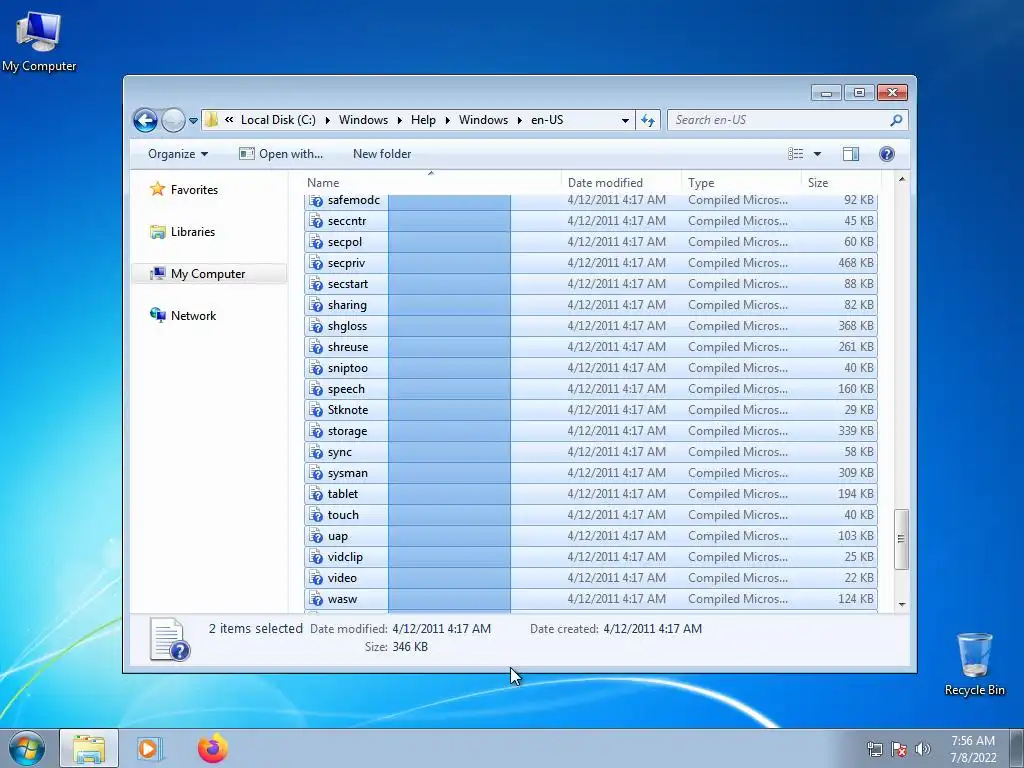Click the Stknote file name

[x=348, y=410]
